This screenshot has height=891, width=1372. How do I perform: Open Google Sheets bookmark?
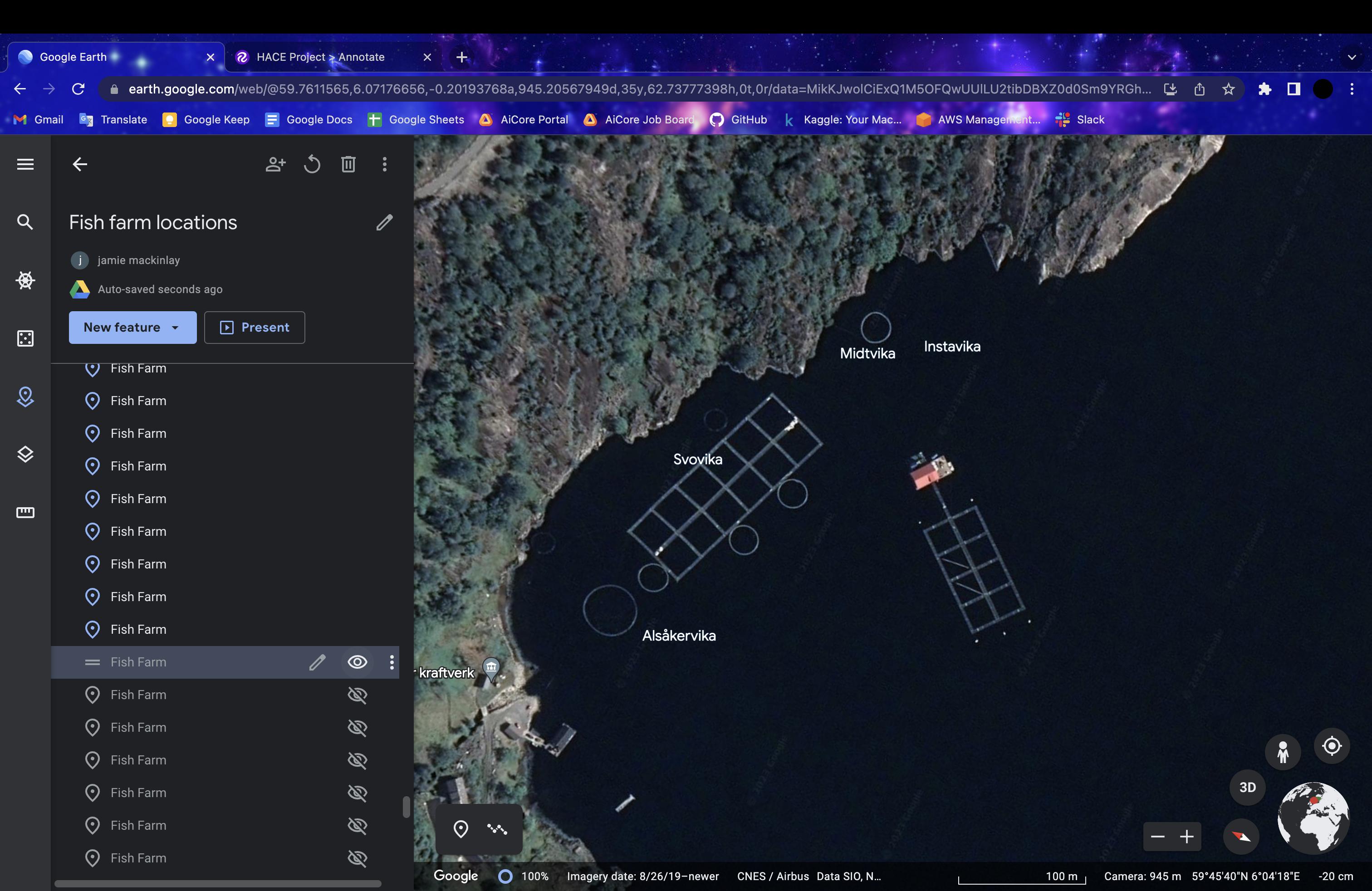coord(416,120)
